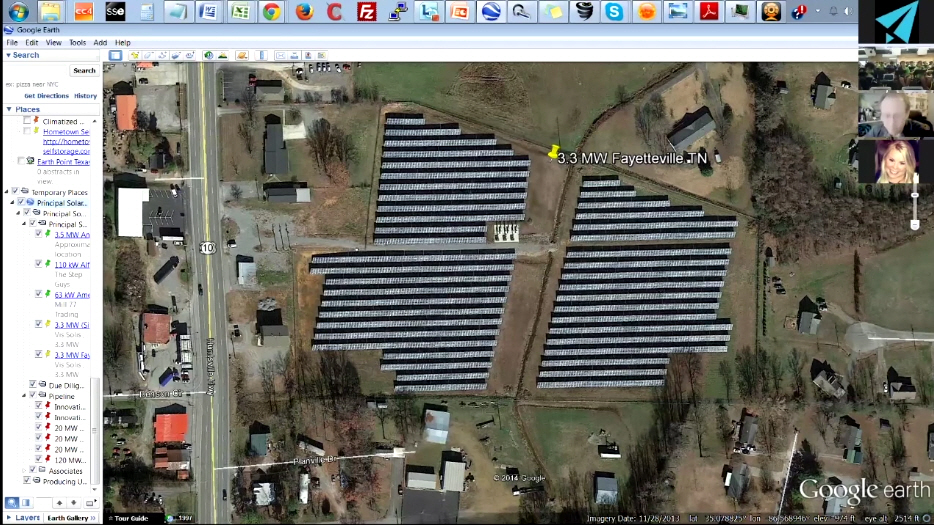Viewport: 934px width, 525px height.
Task: Open Skype from the taskbar
Action: point(614,11)
